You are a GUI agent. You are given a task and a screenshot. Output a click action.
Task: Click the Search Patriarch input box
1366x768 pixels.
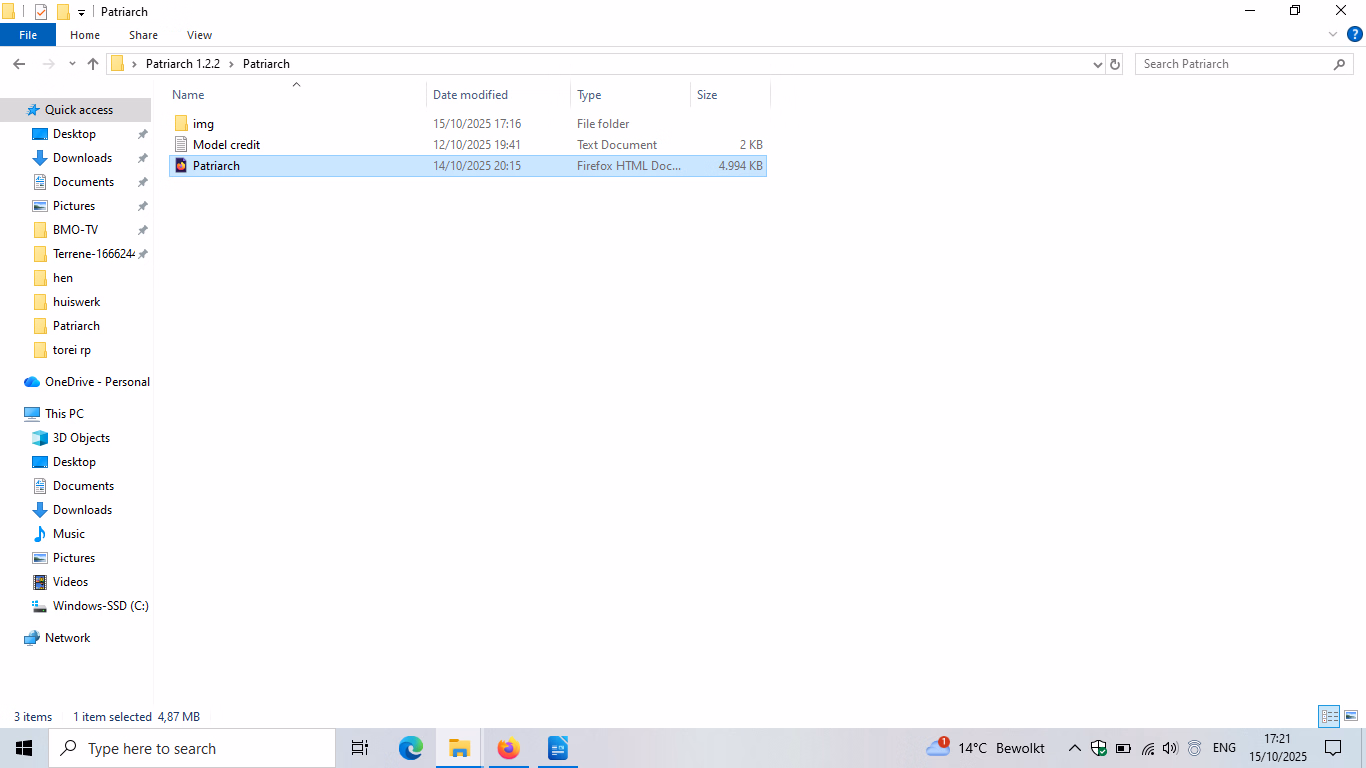(x=1235, y=64)
